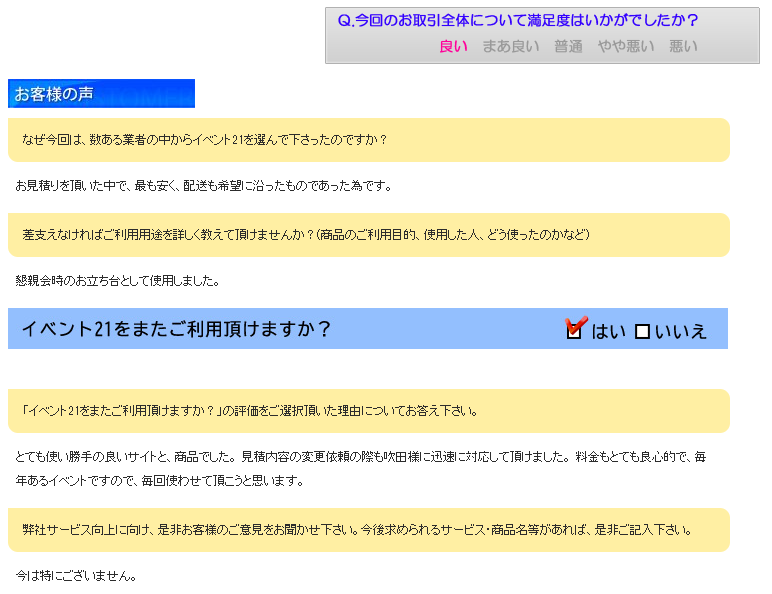Select the 良い satisfaction rating
This screenshot has width=772, height=594.
pyautogui.click(x=453, y=46)
